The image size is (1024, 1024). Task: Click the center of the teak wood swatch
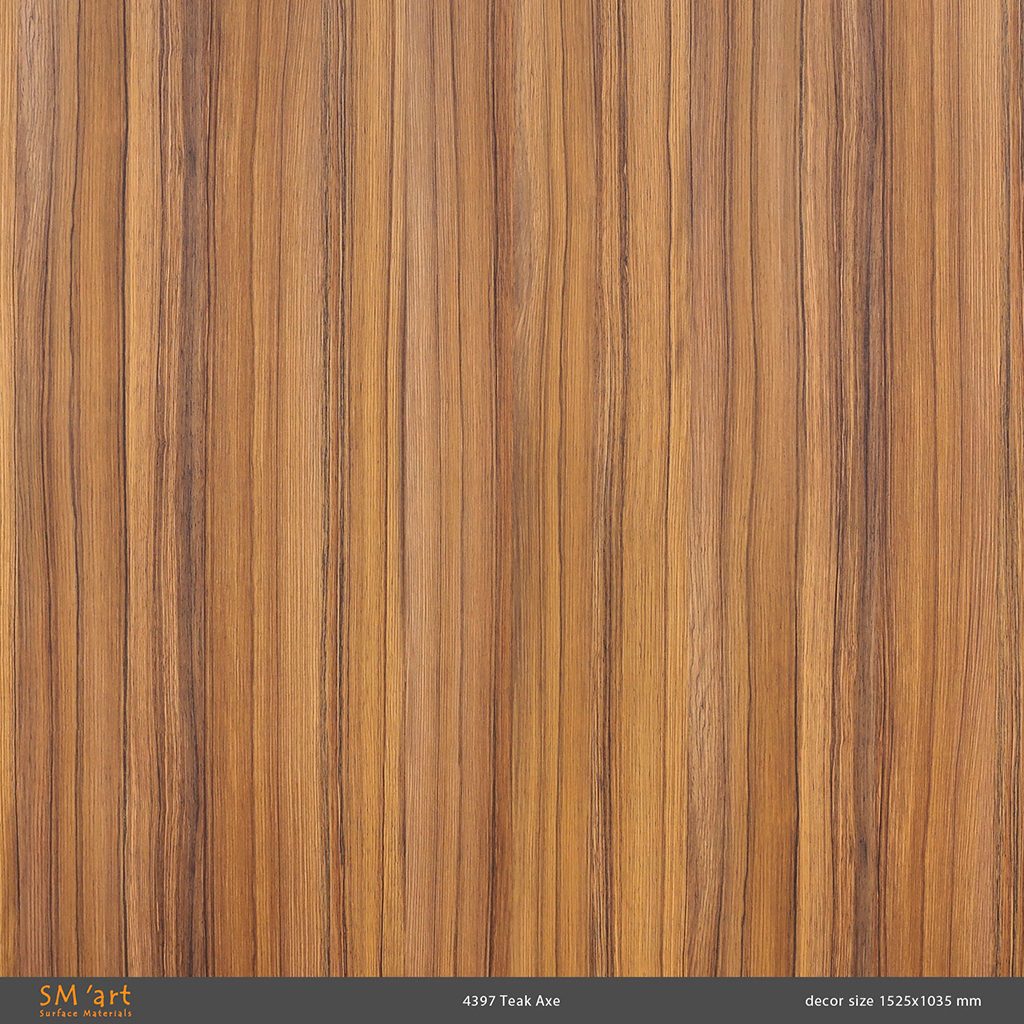(x=512, y=490)
